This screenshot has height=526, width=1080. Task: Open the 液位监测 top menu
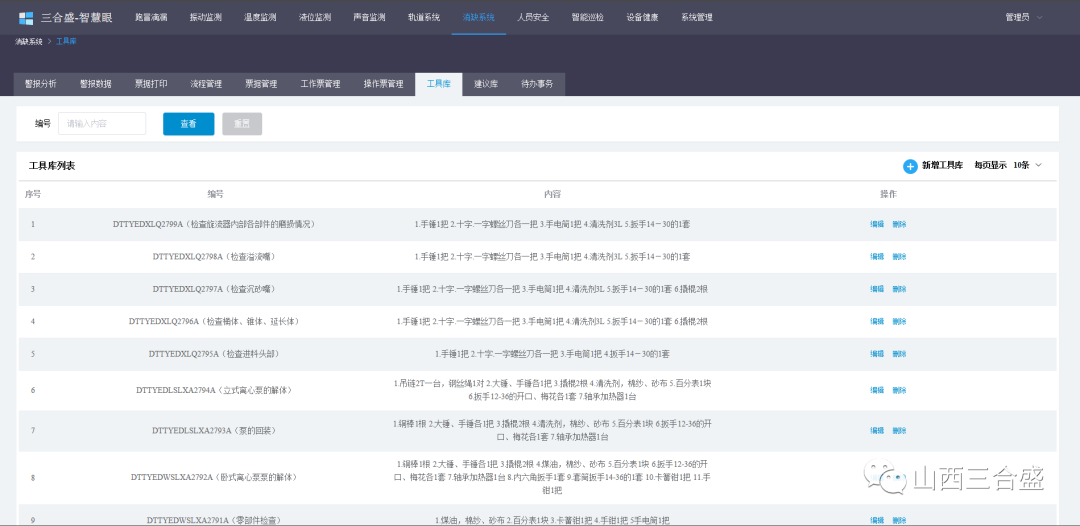tap(315, 18)
